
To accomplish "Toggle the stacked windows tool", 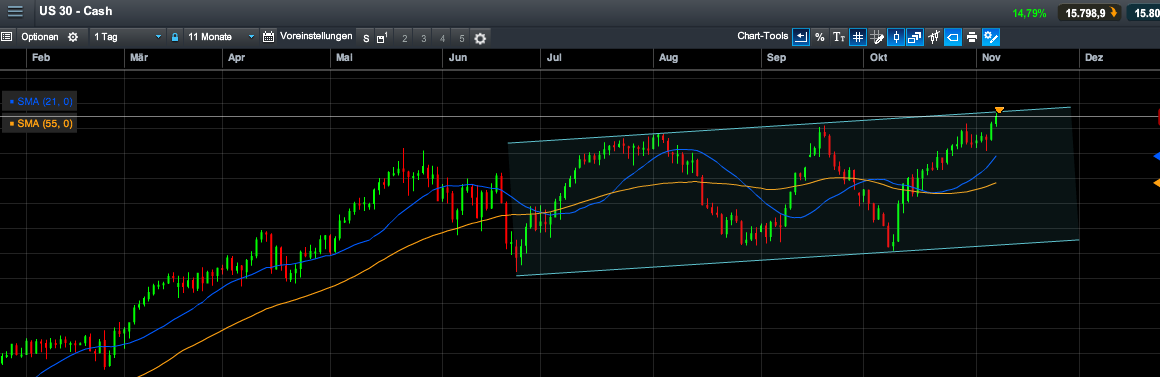I will pos(915,37).
